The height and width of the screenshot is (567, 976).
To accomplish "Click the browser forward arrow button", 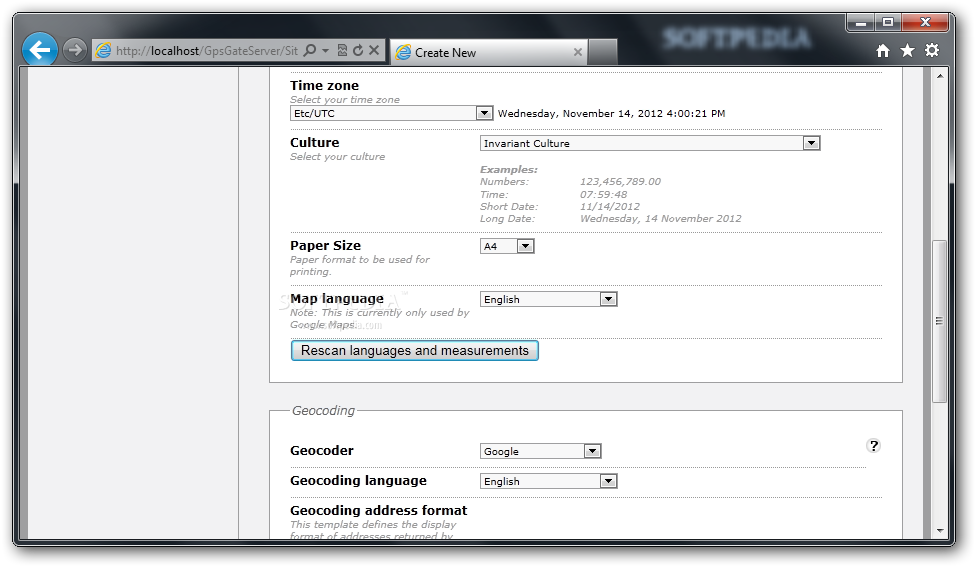I will point(75,50).
